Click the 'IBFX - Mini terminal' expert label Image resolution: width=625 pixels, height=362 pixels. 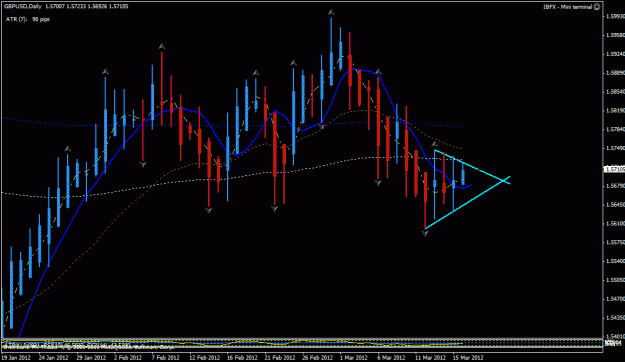coord(568,7)
